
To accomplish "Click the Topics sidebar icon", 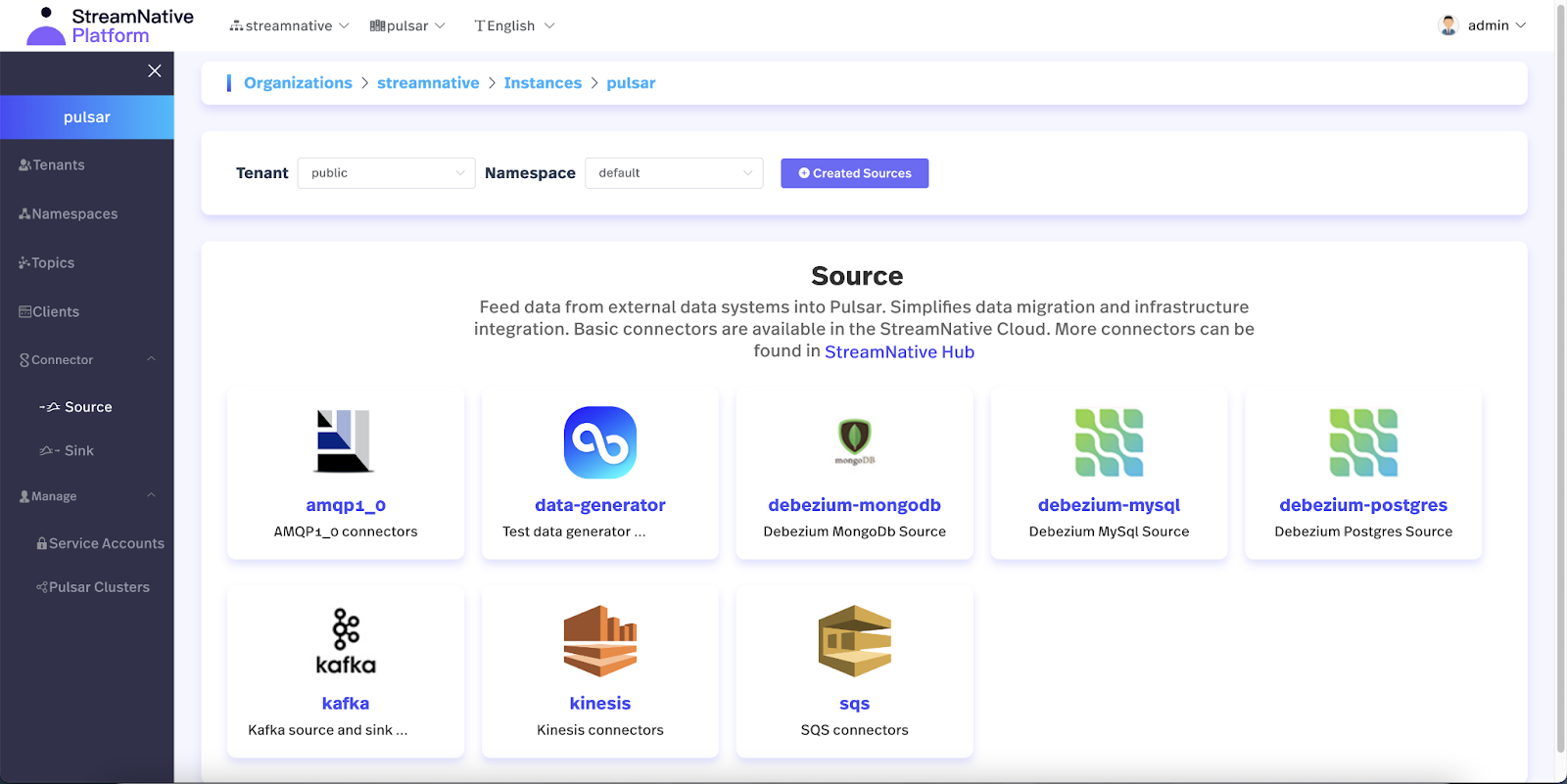I will [24, 263].
